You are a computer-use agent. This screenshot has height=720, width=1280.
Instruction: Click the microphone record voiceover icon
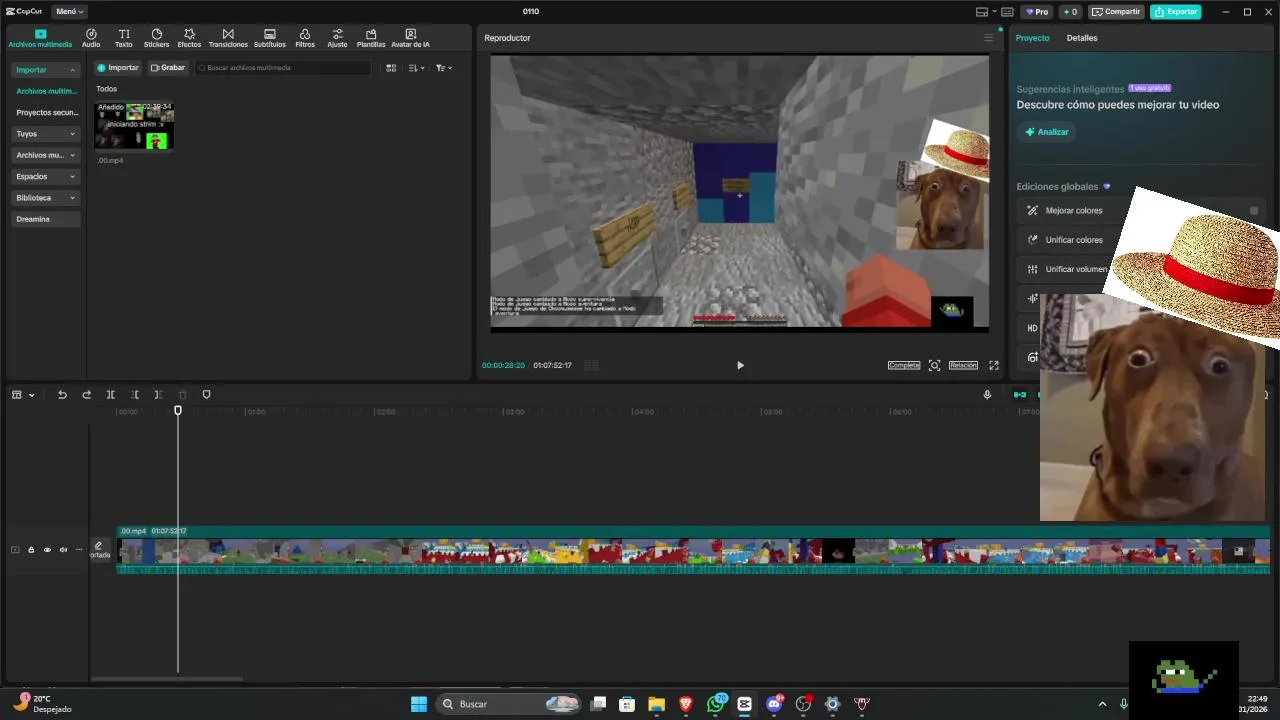click(x=987, y=395)
